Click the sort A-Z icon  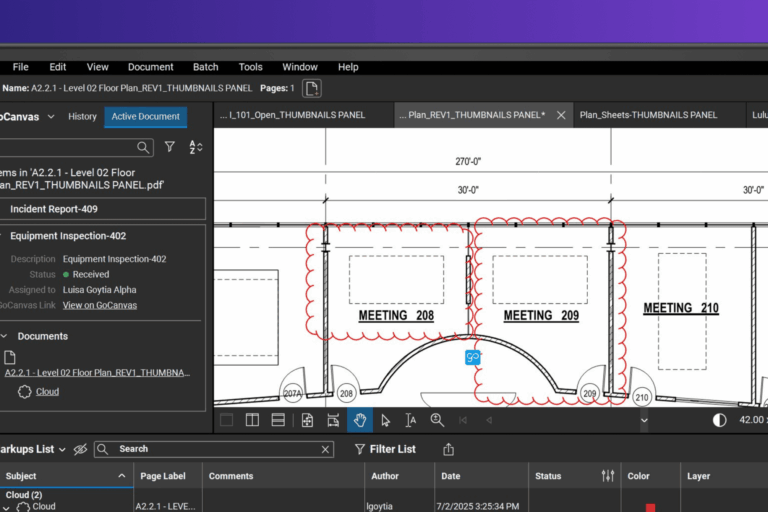(196, 147)
